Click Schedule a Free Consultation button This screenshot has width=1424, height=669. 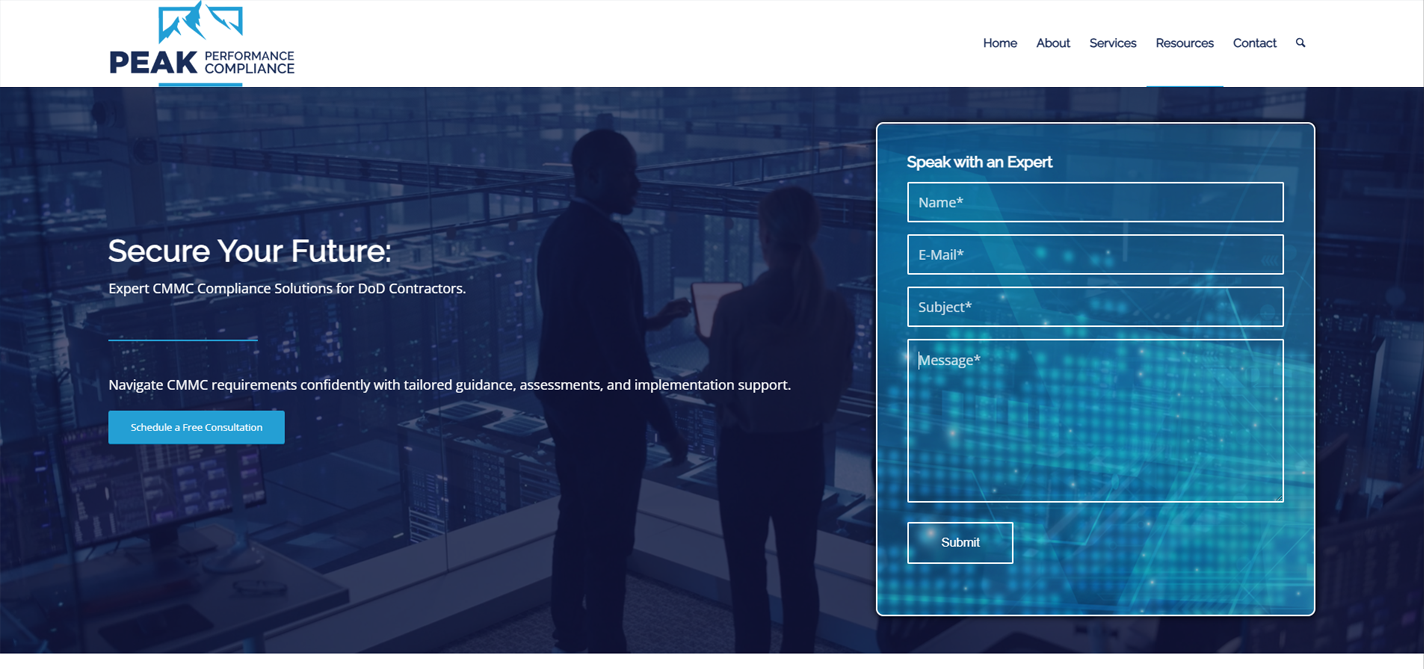196,427
